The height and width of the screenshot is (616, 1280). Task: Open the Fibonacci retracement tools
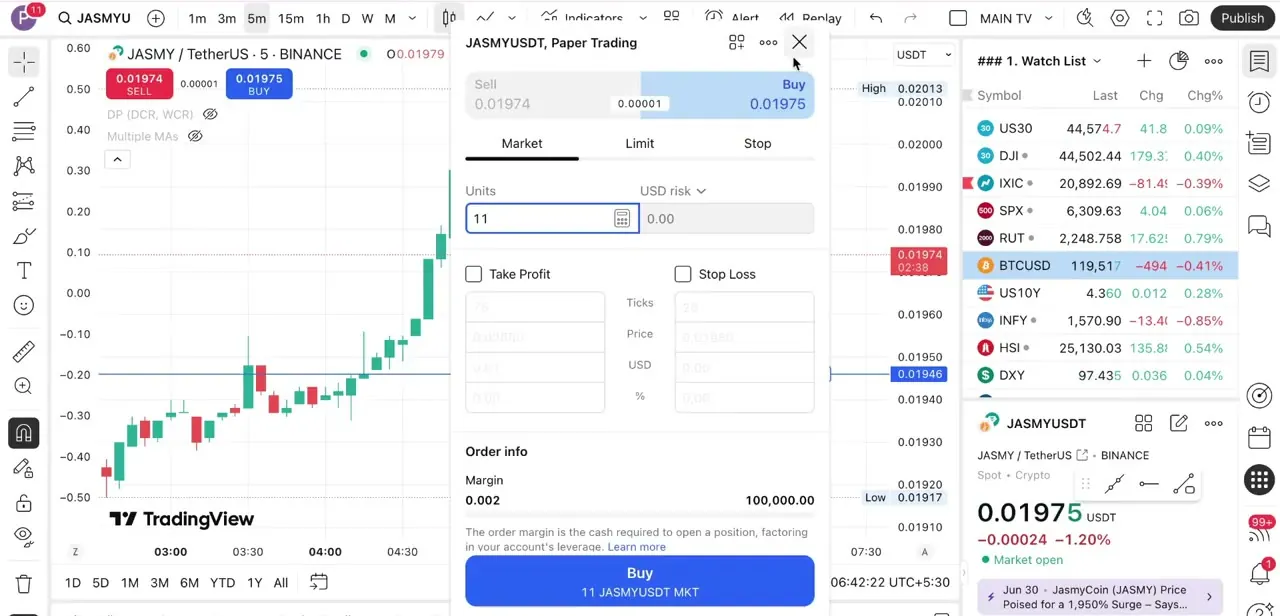pos(24,131)
